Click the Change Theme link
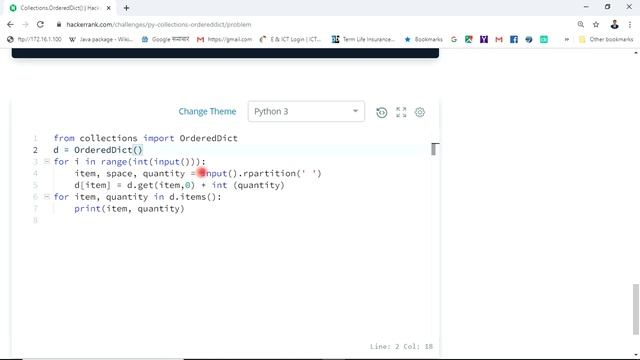This screenshot has width=640, height=360. pyautogui.click(x=207, y=111)
